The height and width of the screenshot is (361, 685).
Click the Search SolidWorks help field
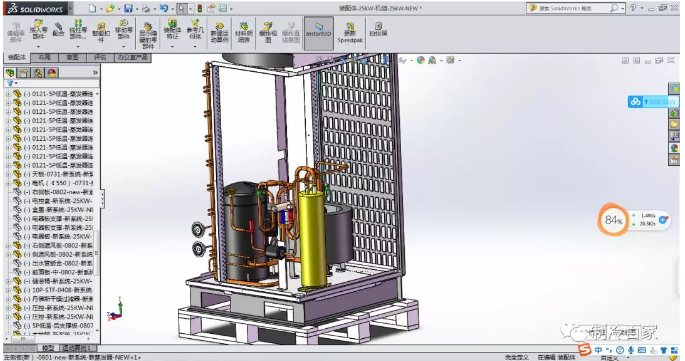click(573, 8)
